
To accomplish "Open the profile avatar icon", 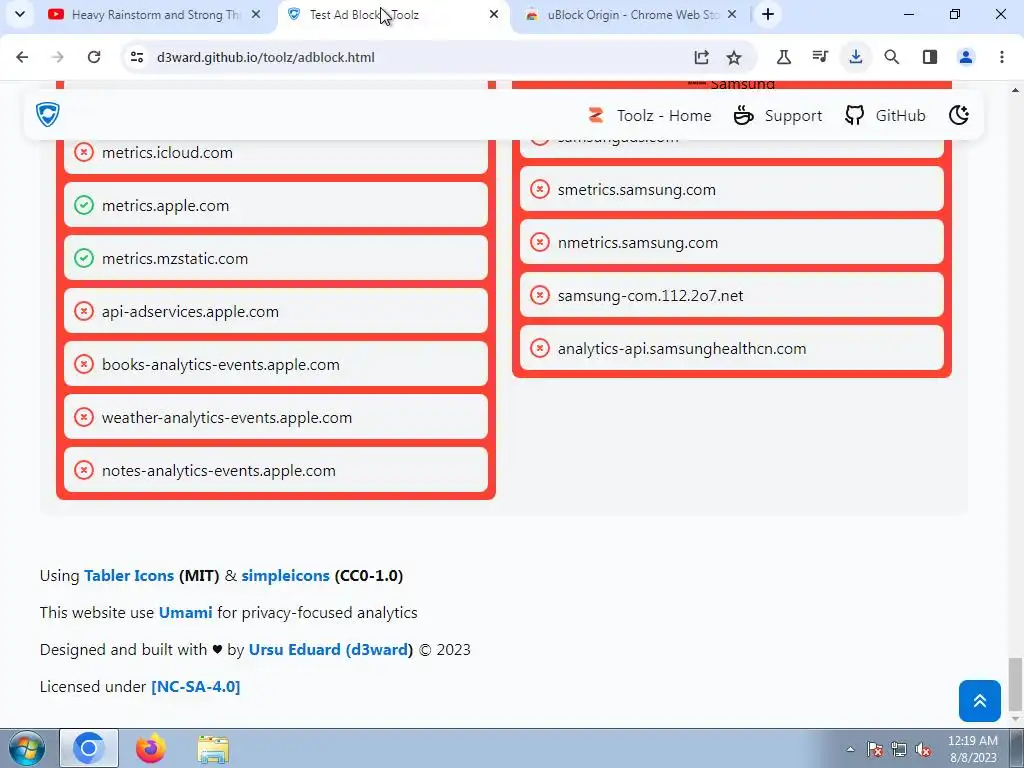I will tap(966, 57).
